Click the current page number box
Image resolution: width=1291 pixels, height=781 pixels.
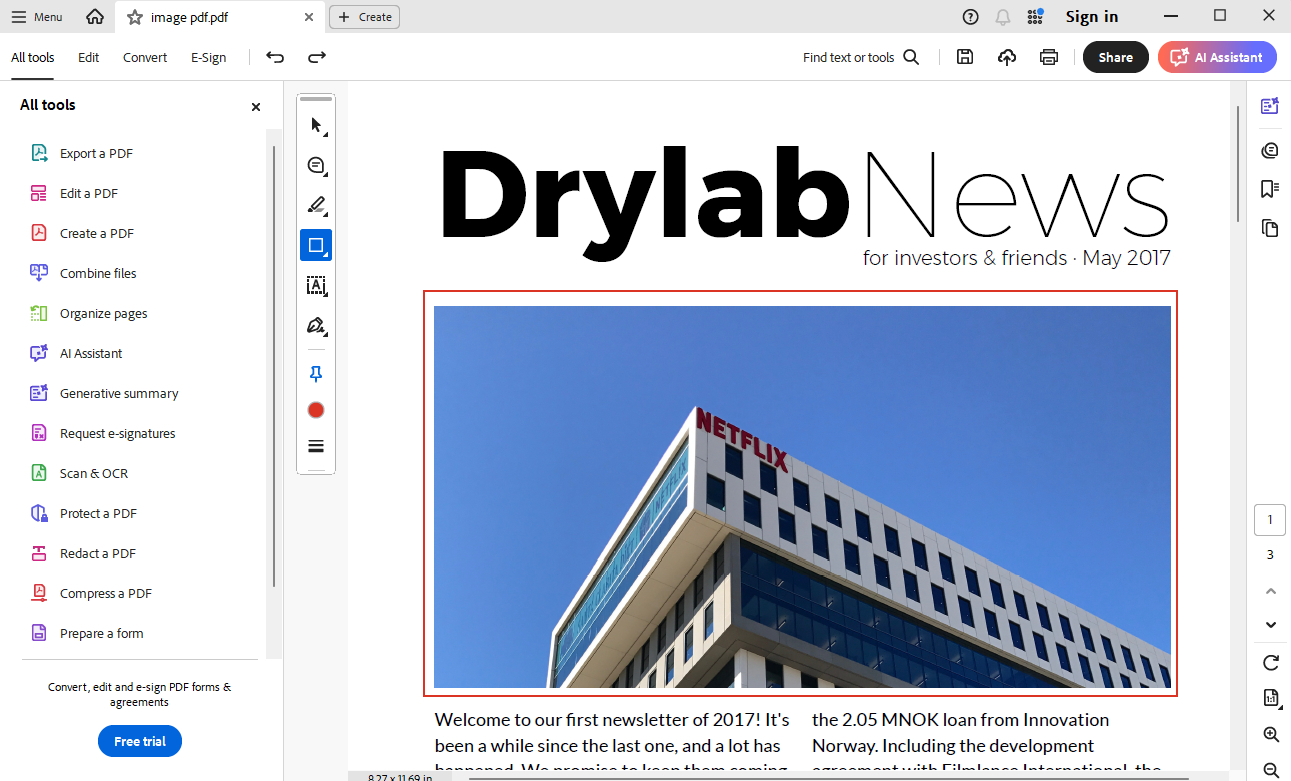pyautogui.click(x=1270, y=520)
